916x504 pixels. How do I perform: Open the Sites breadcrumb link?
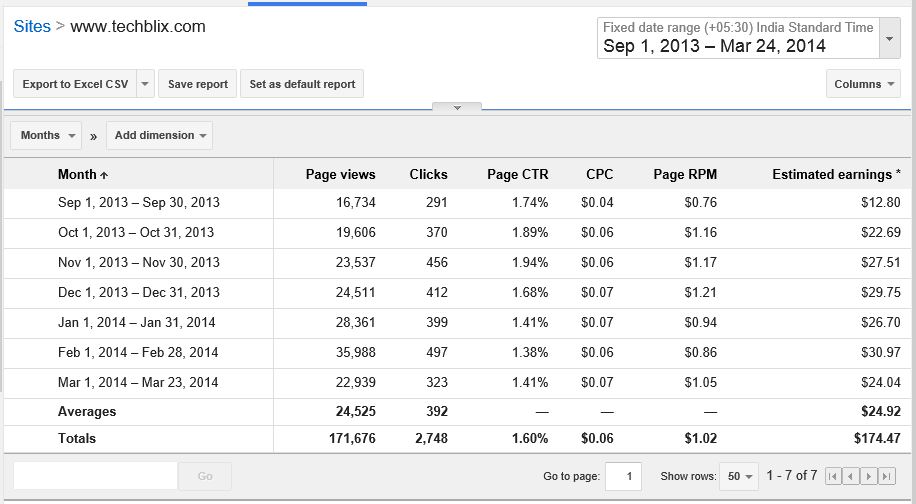tap(32, 27)
